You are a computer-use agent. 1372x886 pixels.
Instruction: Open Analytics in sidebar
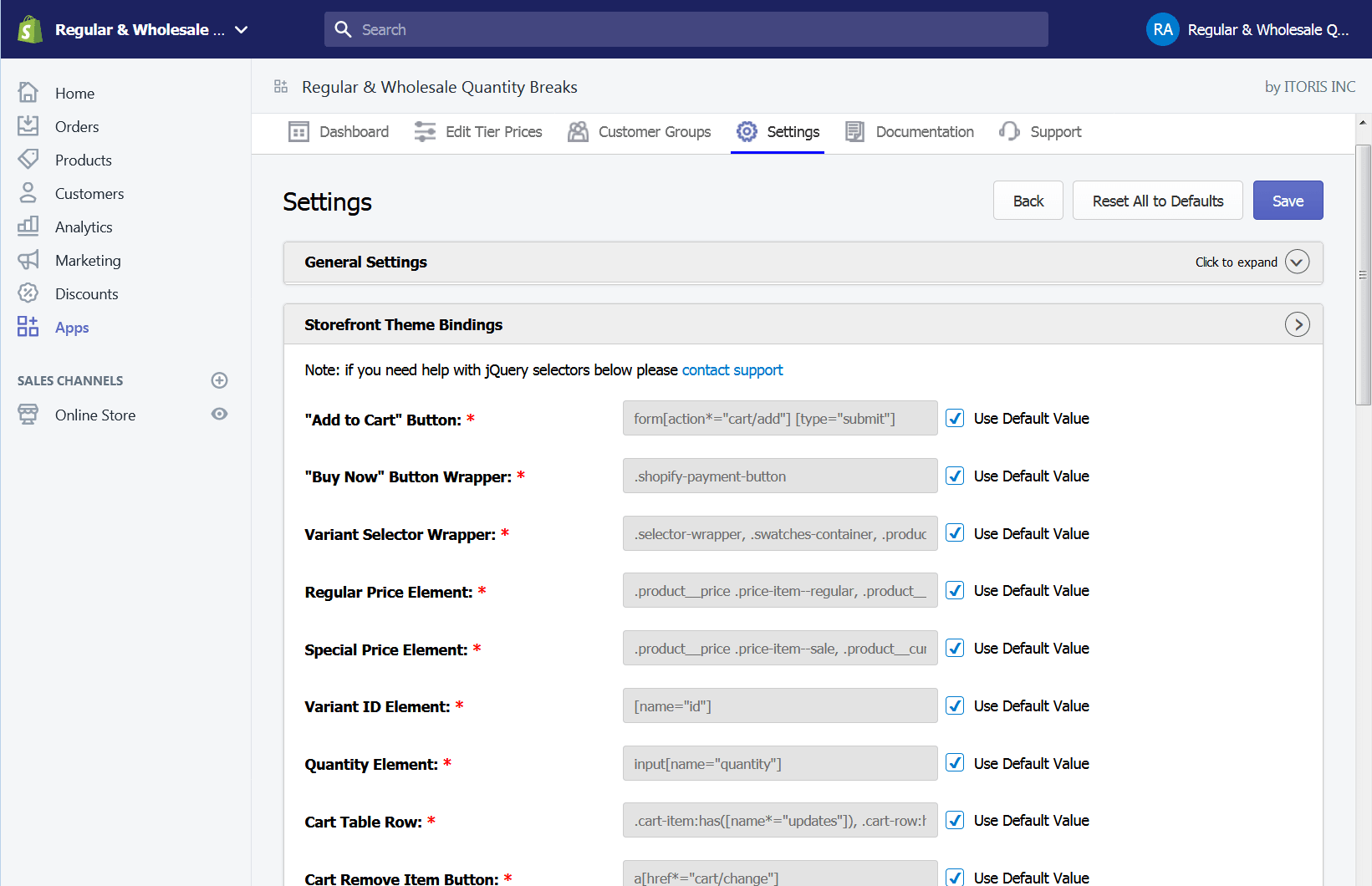[x=84, y=227]
